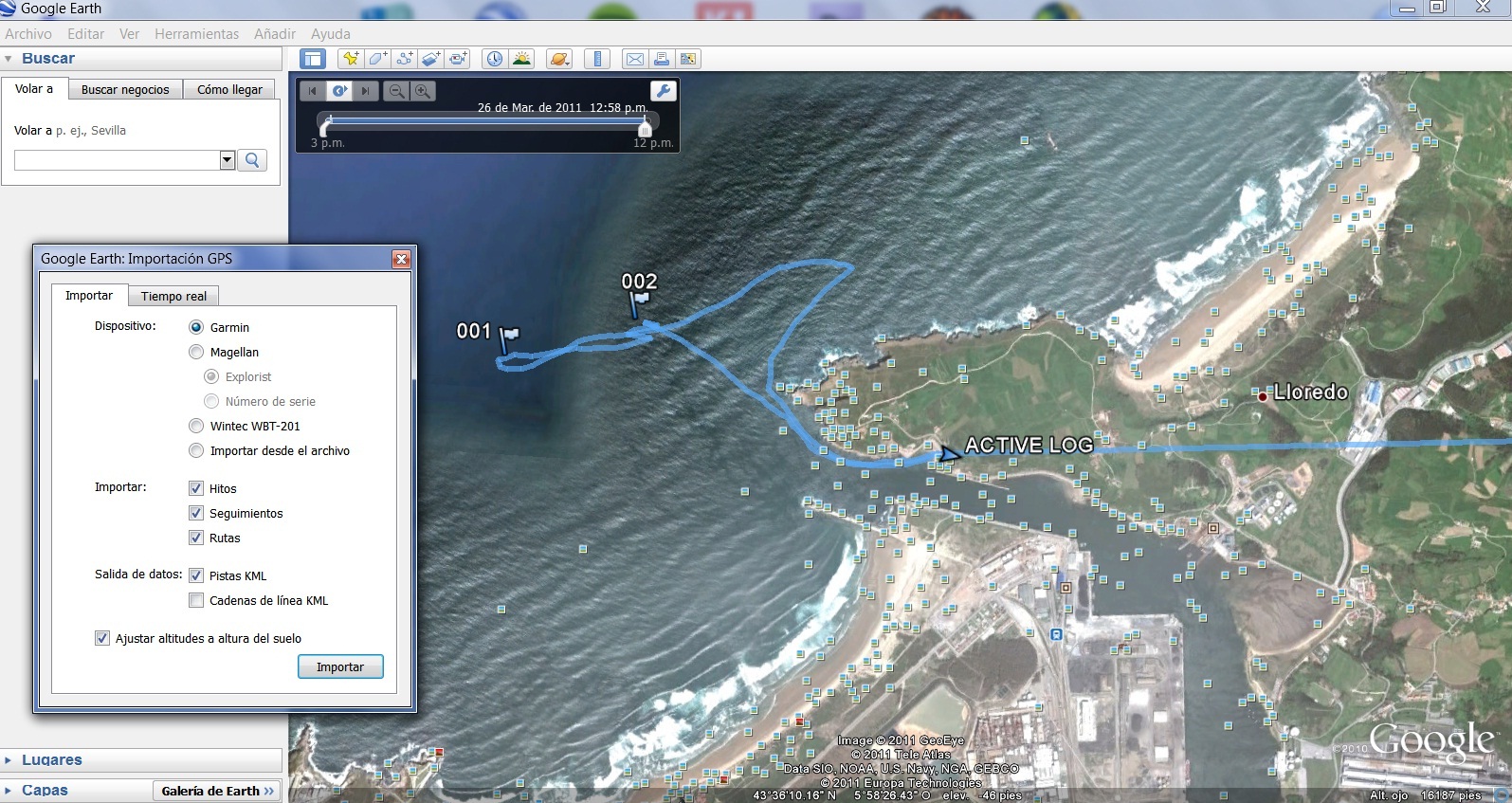Switch to Importar tab in dialog
The height and width of the screenshot is (803, 1512).
point(89,295)
